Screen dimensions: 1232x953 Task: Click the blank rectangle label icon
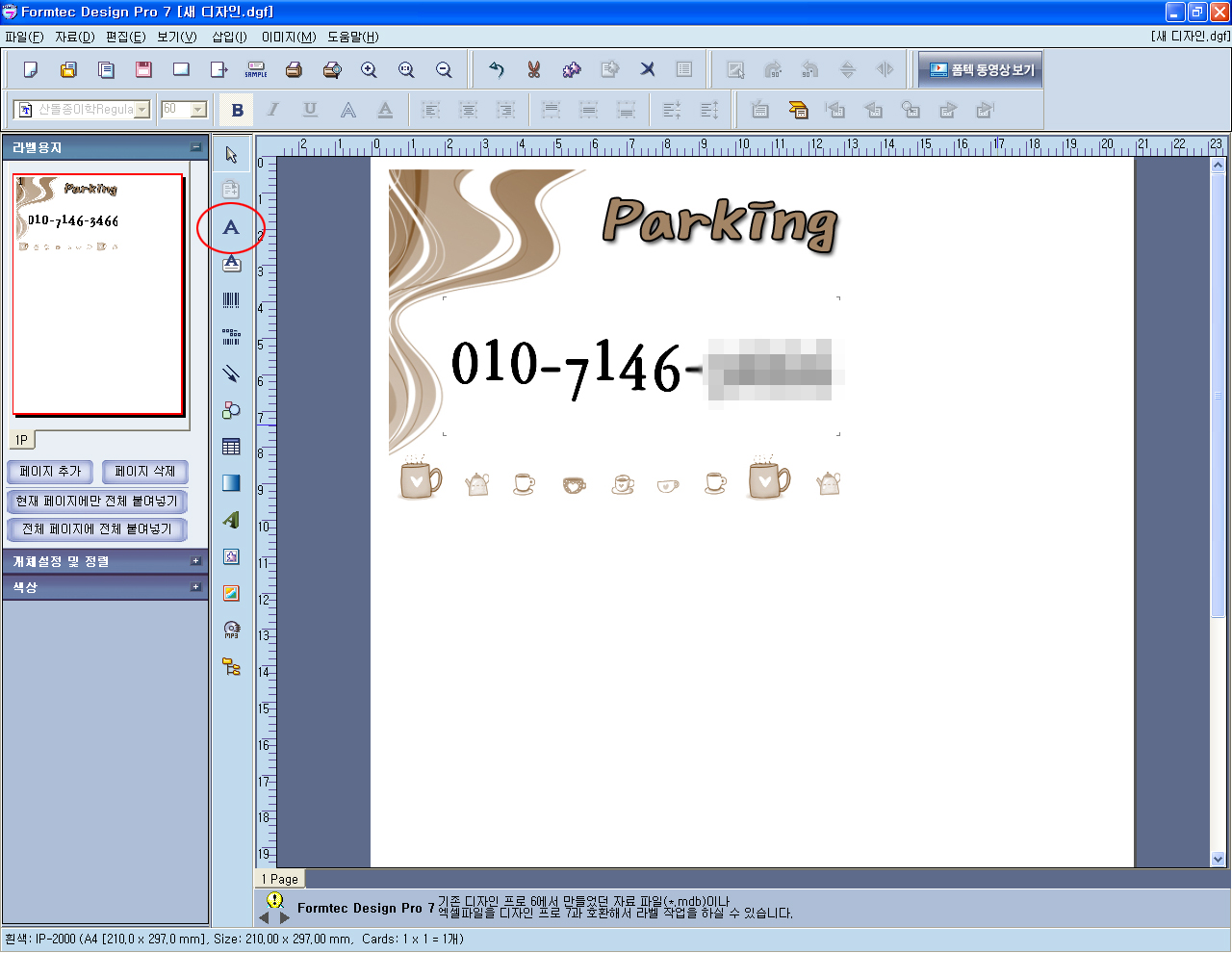(181, 69)
